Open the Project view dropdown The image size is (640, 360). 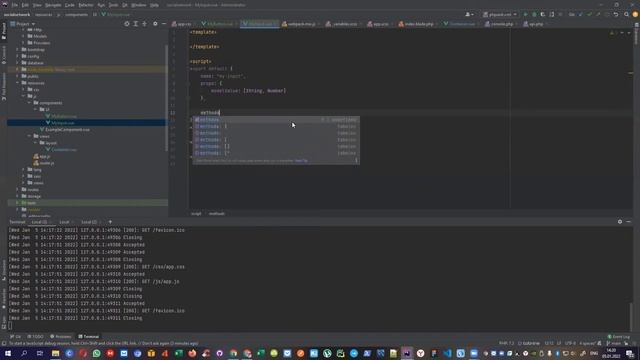pos(23,24)
